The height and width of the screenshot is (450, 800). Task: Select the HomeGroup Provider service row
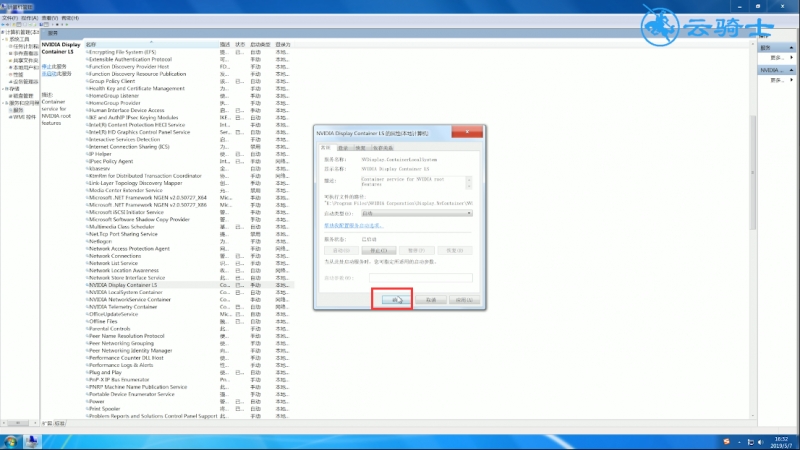click(189, 103)
